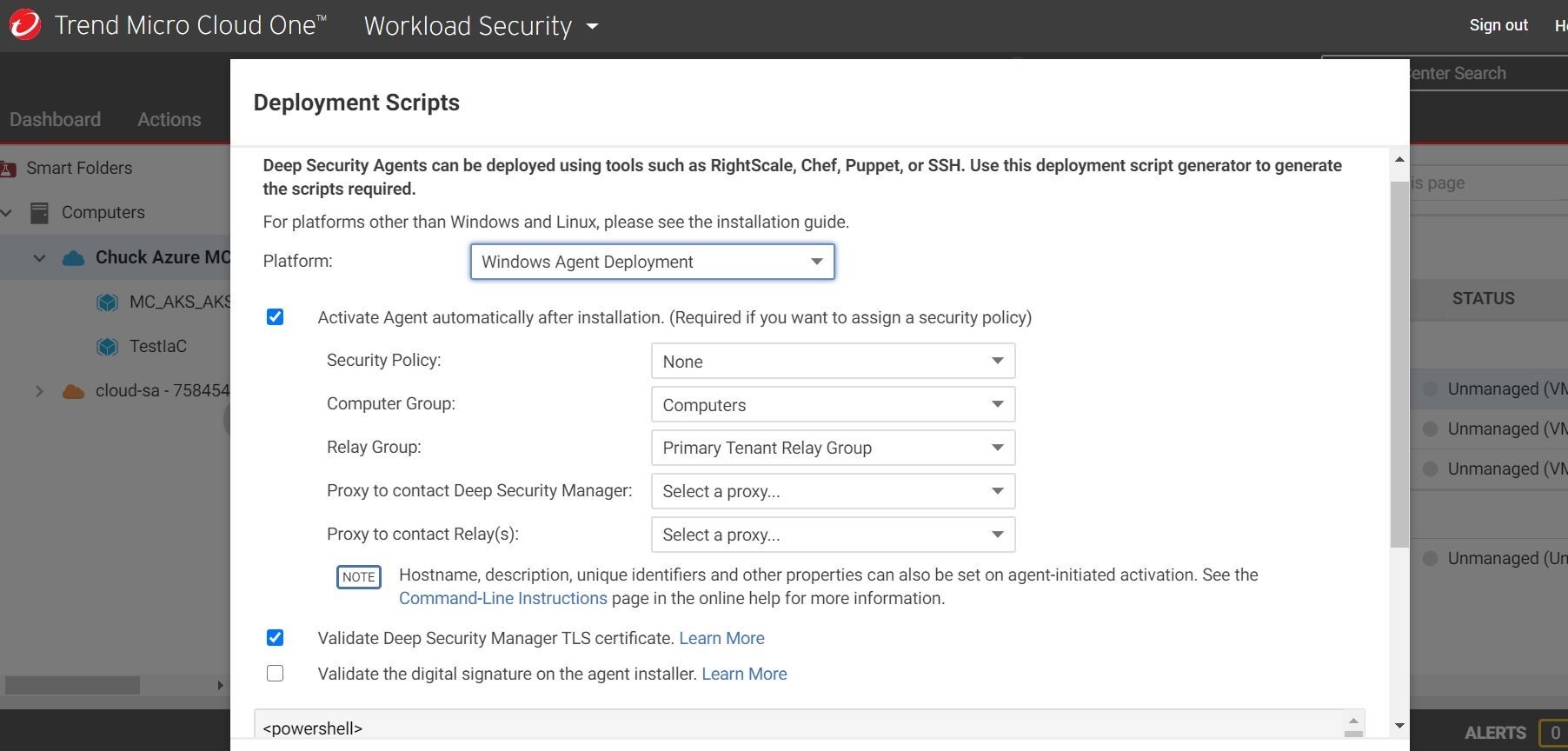Open the Platform dropdown

coord(652,262)
